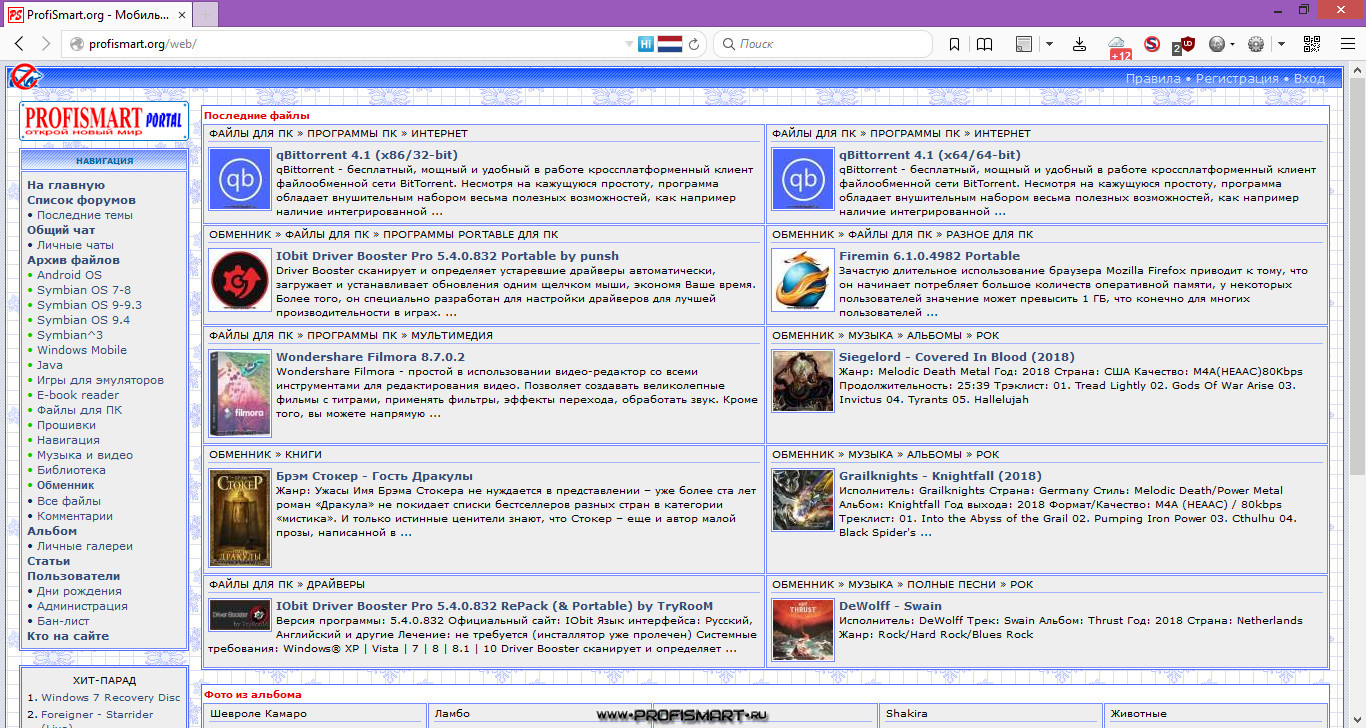The image size is (1366, 728).
Task: Open Windows 7 Recovery Disc hit-parade link
Action: (110, 698)
